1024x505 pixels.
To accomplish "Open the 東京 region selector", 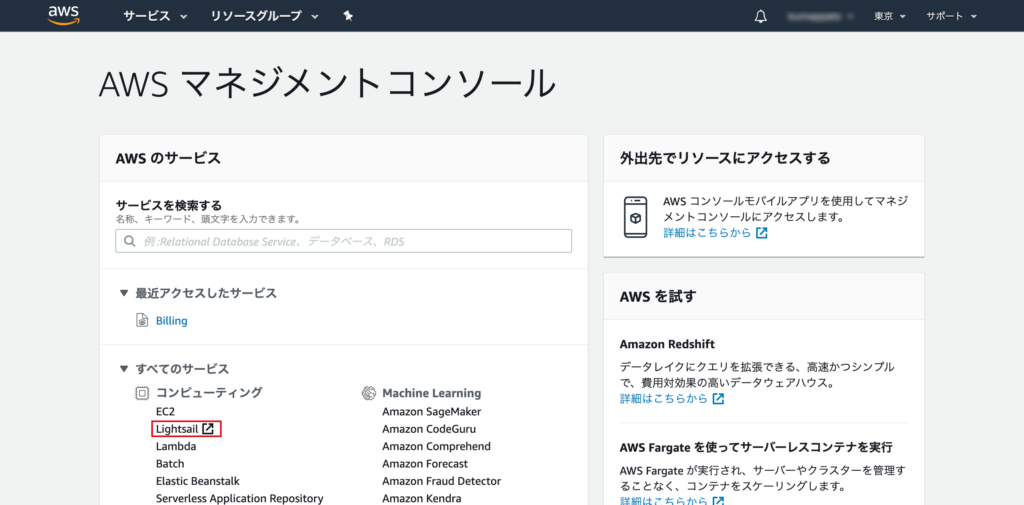I will (889, 16).
